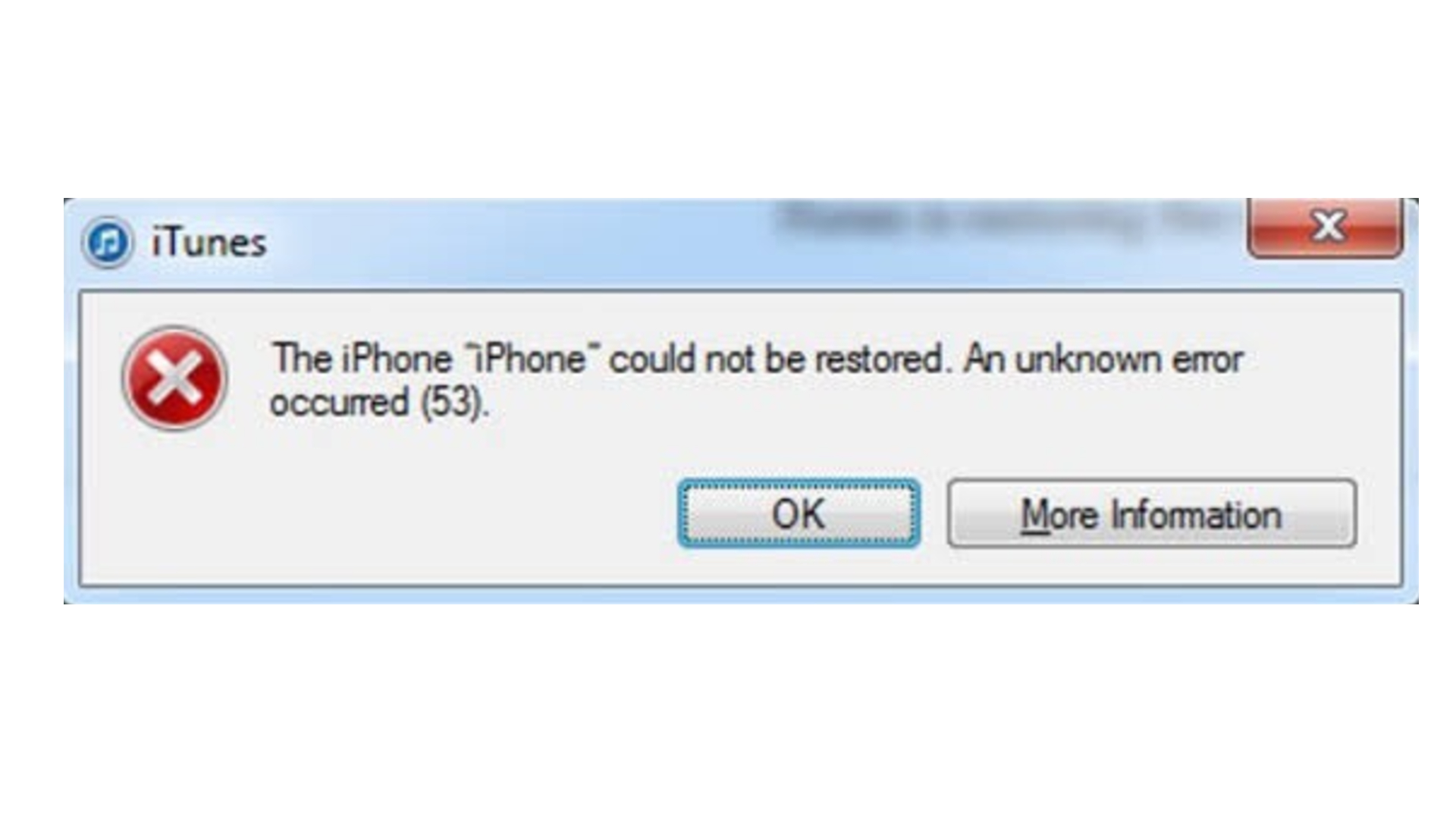1456x819 pixels.
Task: Click the iTunes music note icon
Action: 108,243
